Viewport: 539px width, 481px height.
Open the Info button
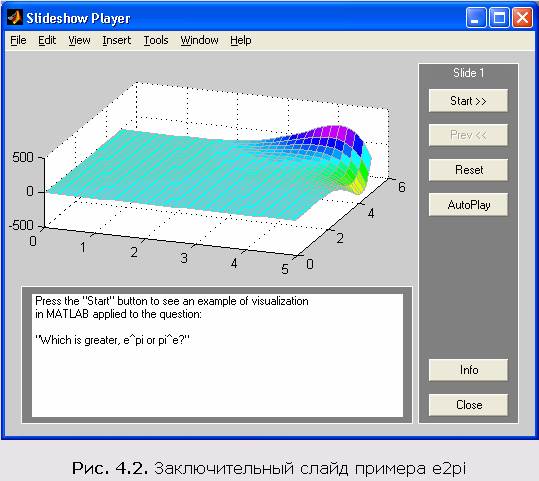click(468, 370)
